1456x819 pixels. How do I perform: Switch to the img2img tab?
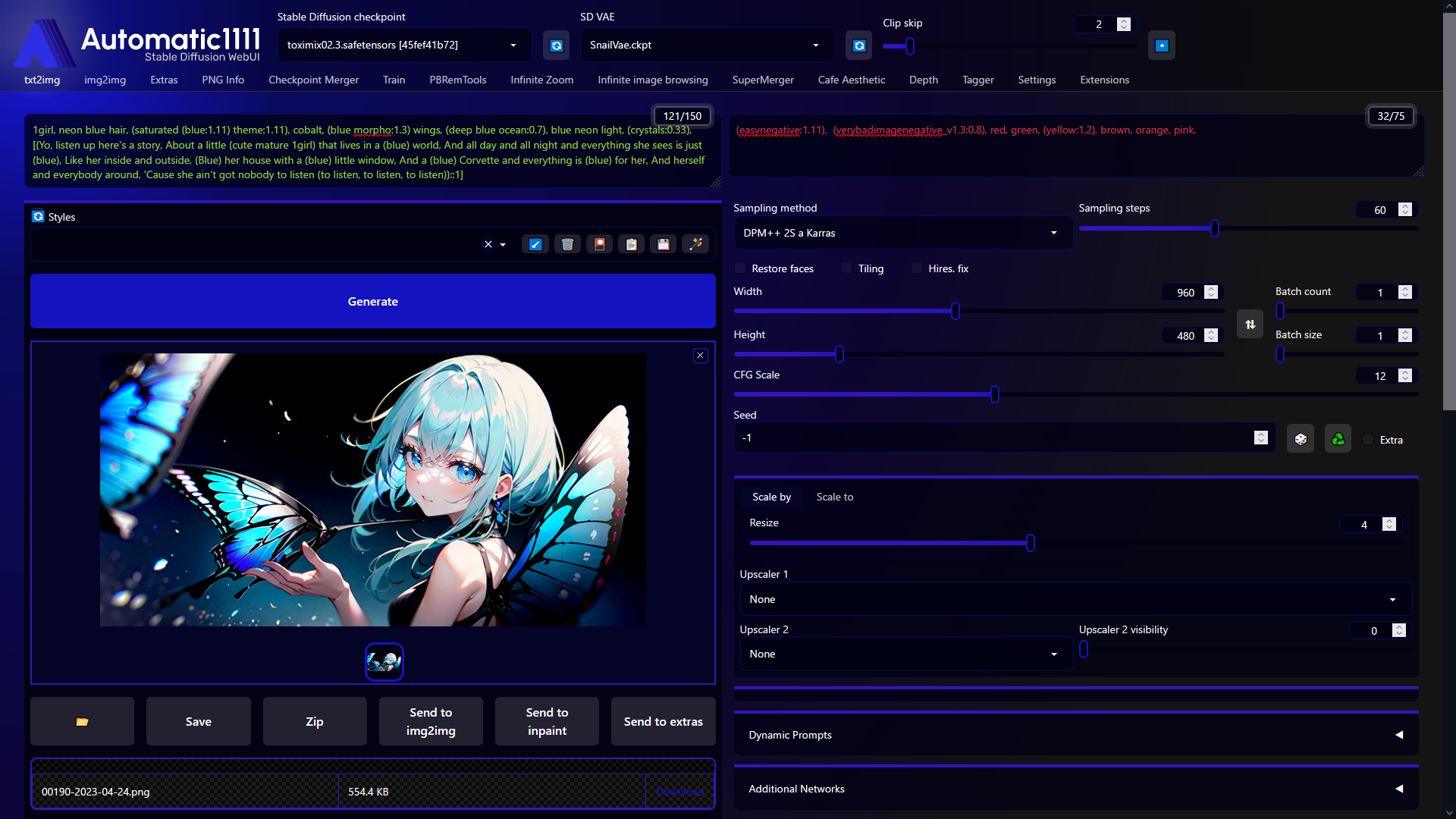105,80
